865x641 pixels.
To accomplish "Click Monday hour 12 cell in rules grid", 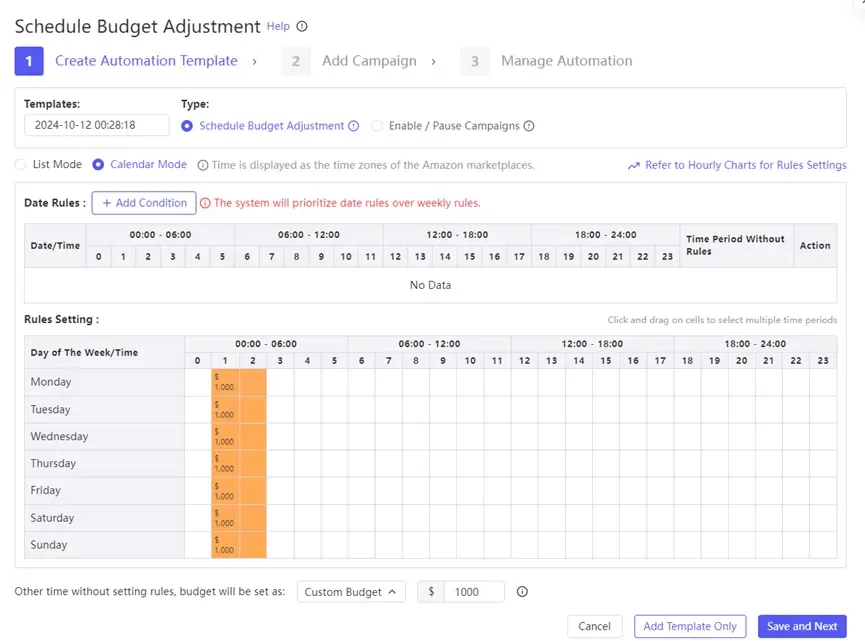I will coord(525,382).
